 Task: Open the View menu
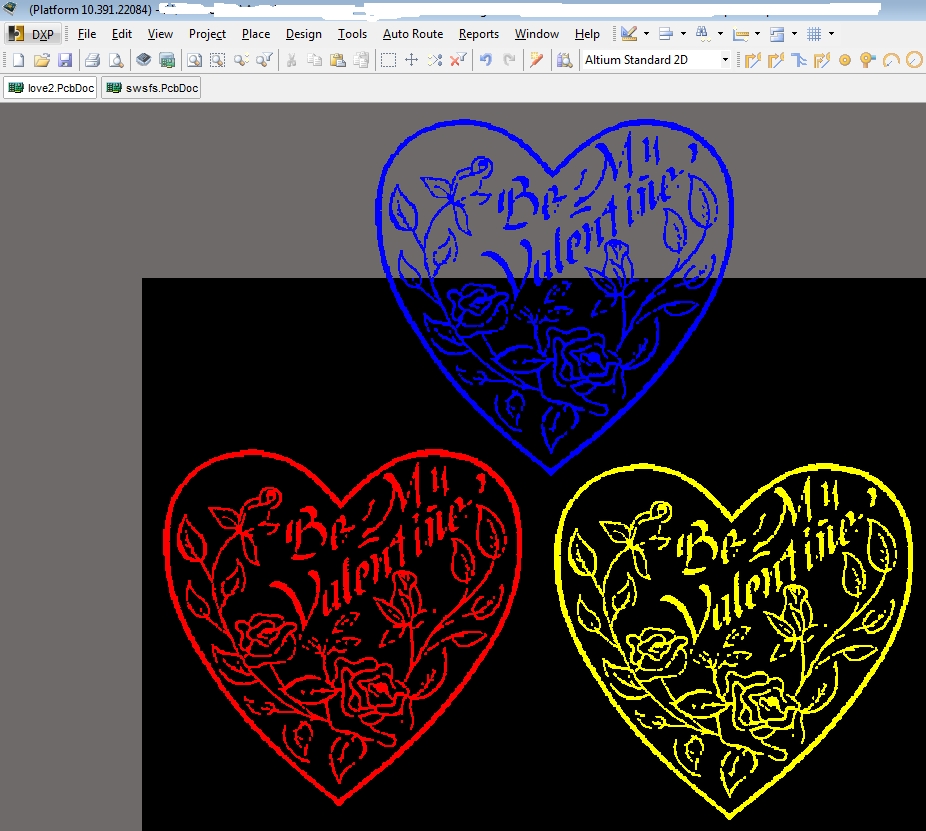click(160, 34)
